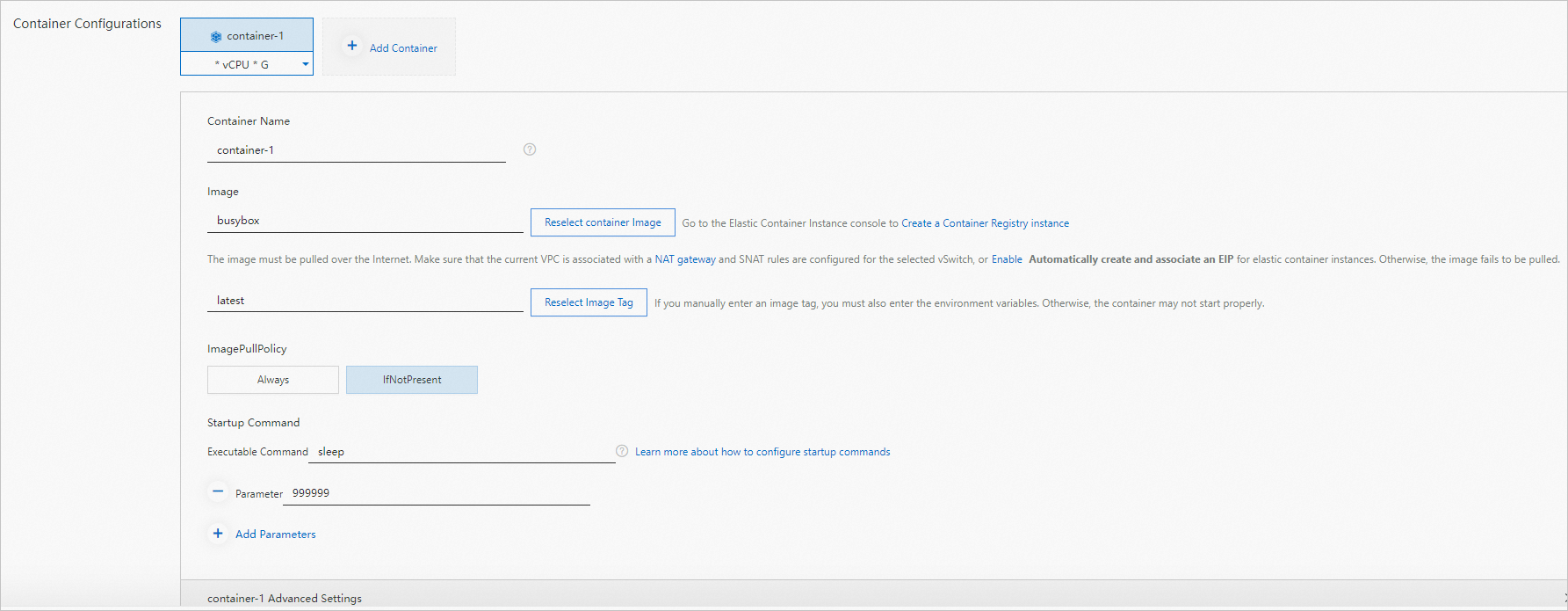The image size is (1568, 611).
Task: Click the image tag field showing latest
Action: (x=365, y=301)
